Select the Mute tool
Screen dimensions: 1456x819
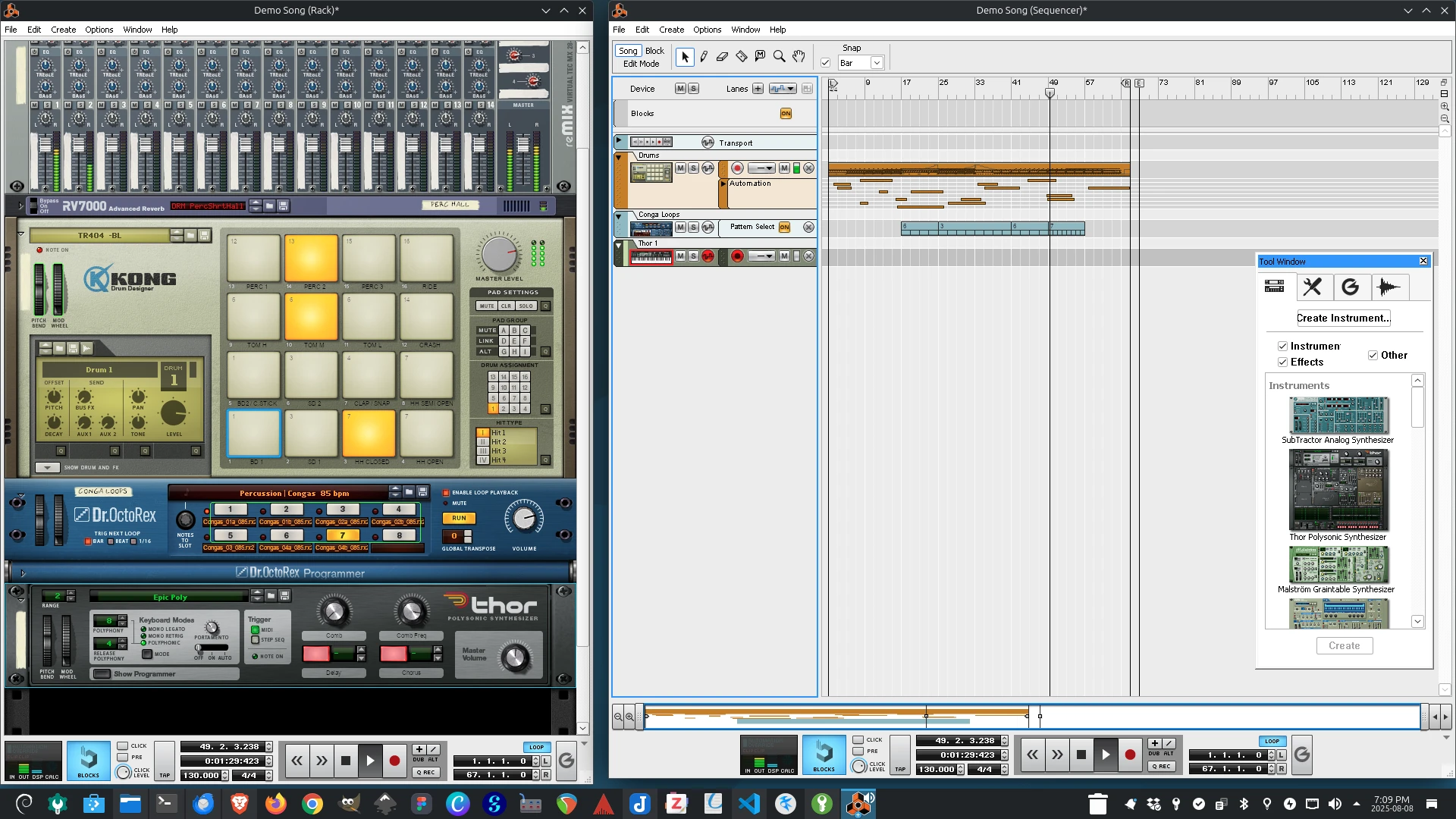pos(760,57)
